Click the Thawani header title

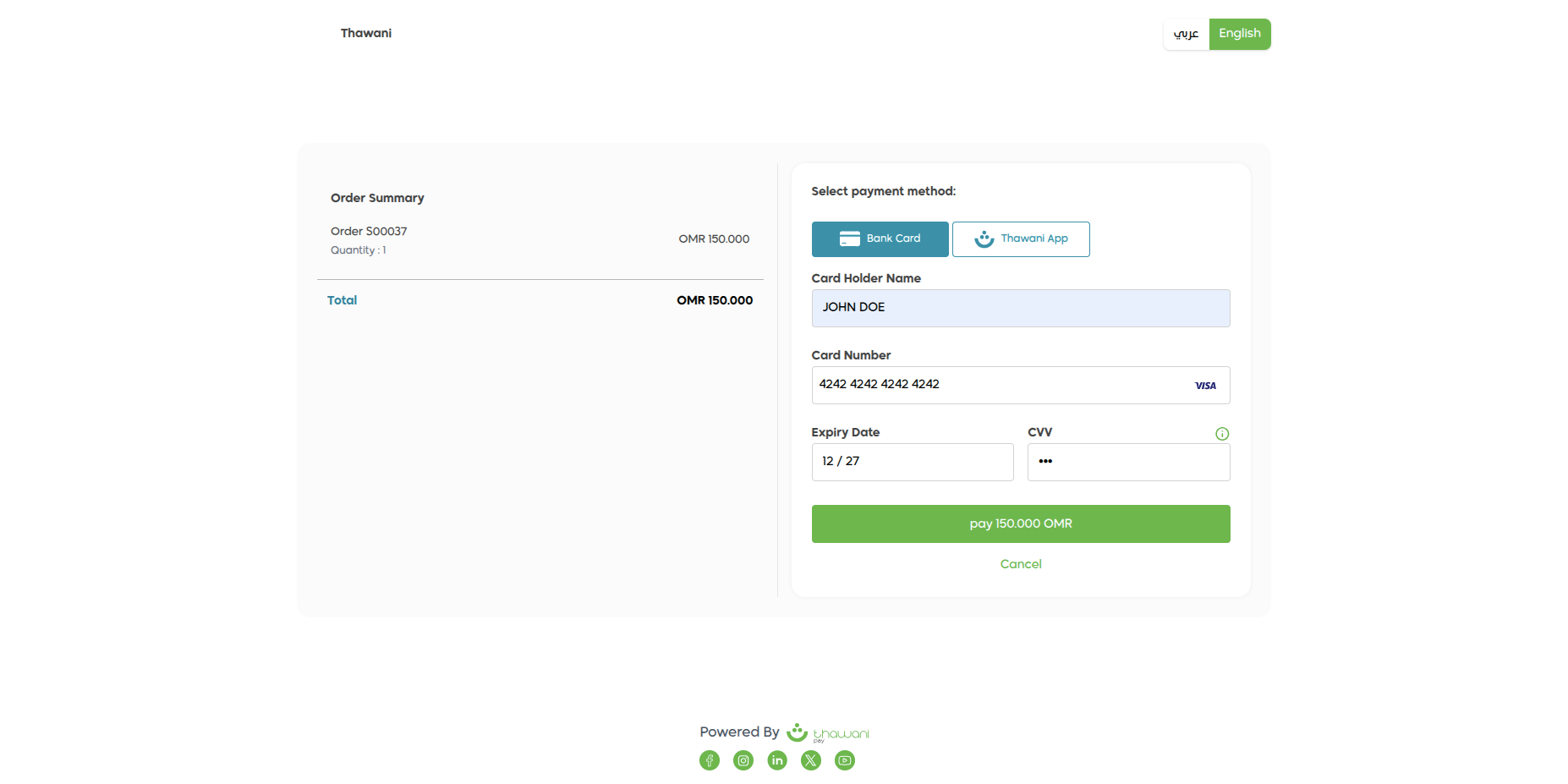[366, 33]
